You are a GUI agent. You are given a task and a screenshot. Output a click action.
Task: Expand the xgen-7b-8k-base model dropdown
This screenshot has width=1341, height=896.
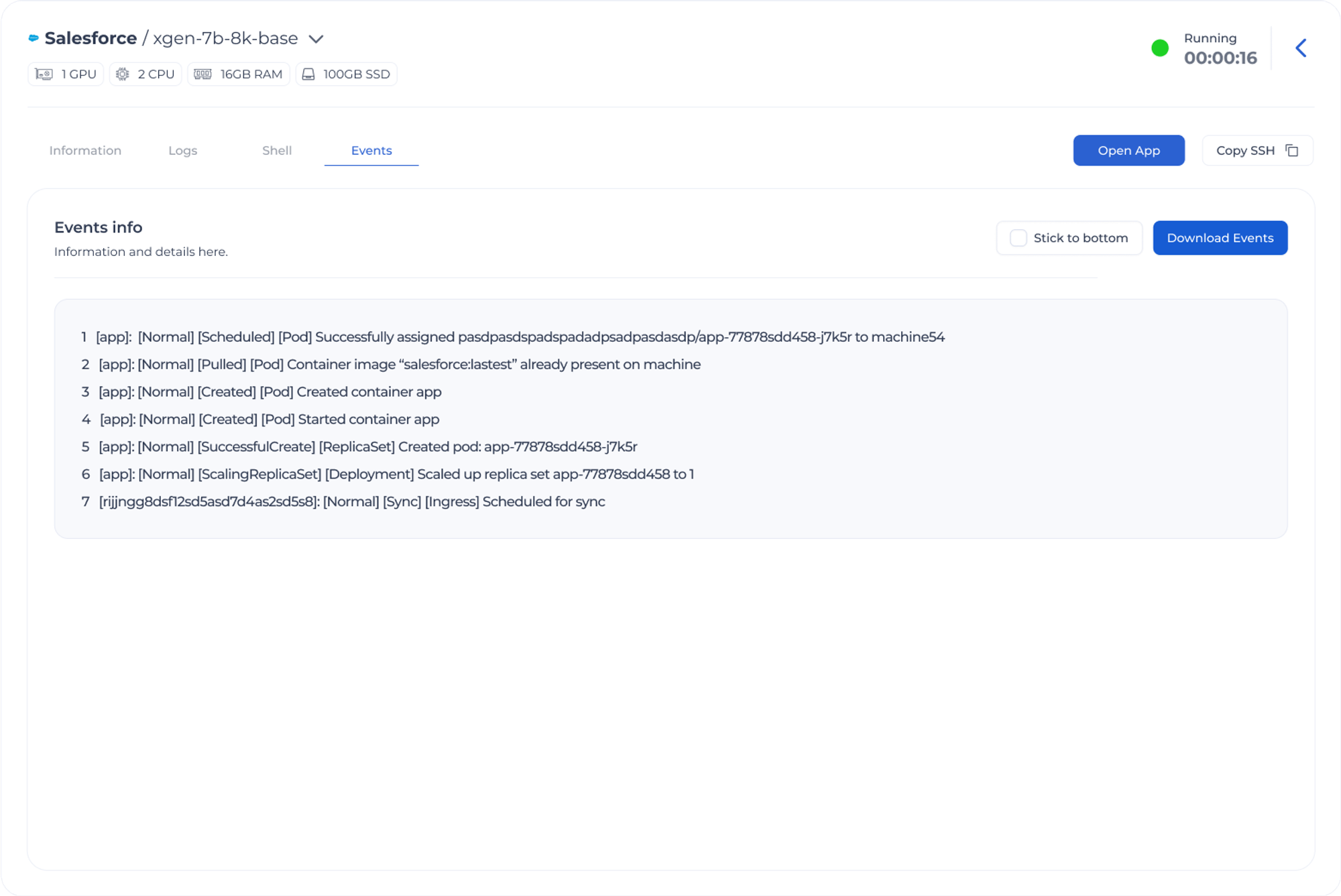coord(316,39)
